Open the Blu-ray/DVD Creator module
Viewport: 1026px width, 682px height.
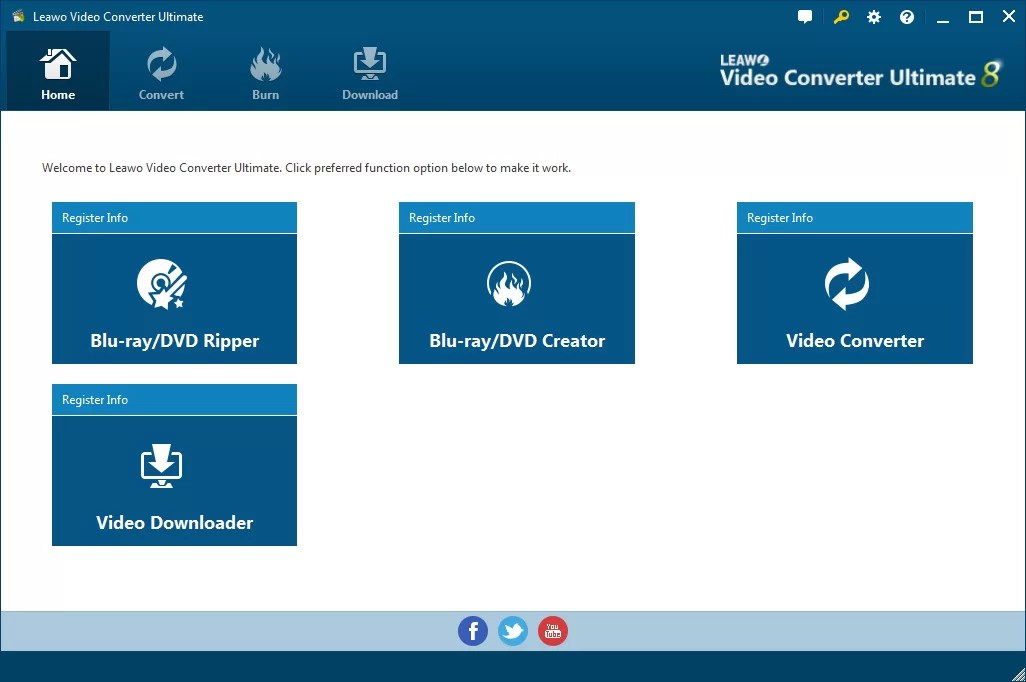click(x=516, y=298)
